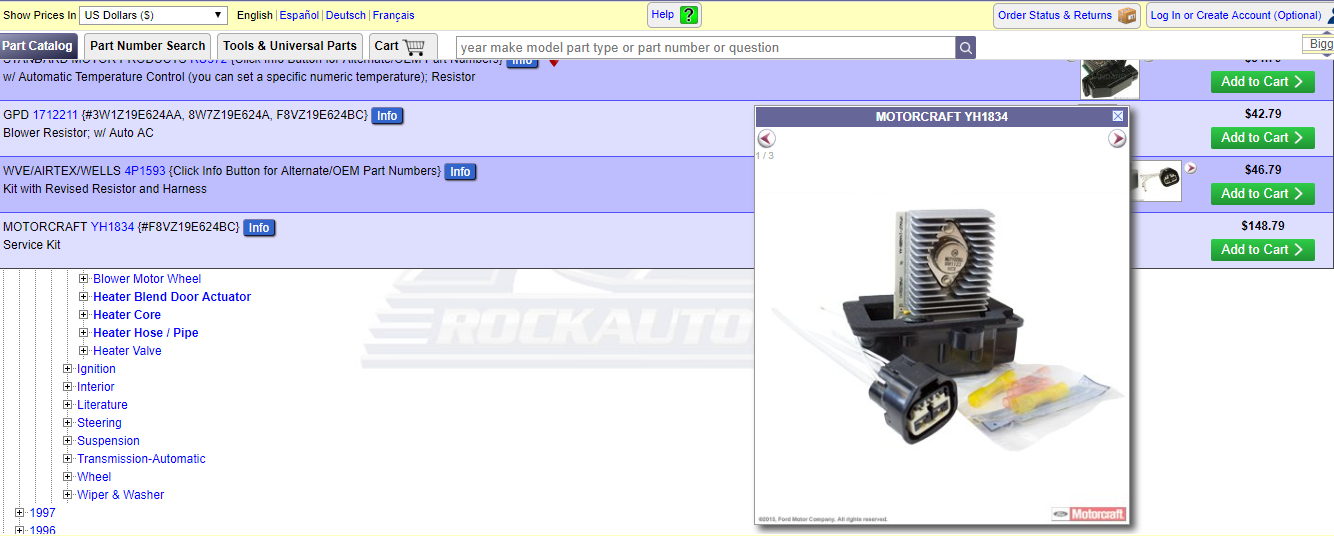Switch to the Part Catalog tab
The image size is (1334, 536).
pyautogui.click(x=38, y=46)
